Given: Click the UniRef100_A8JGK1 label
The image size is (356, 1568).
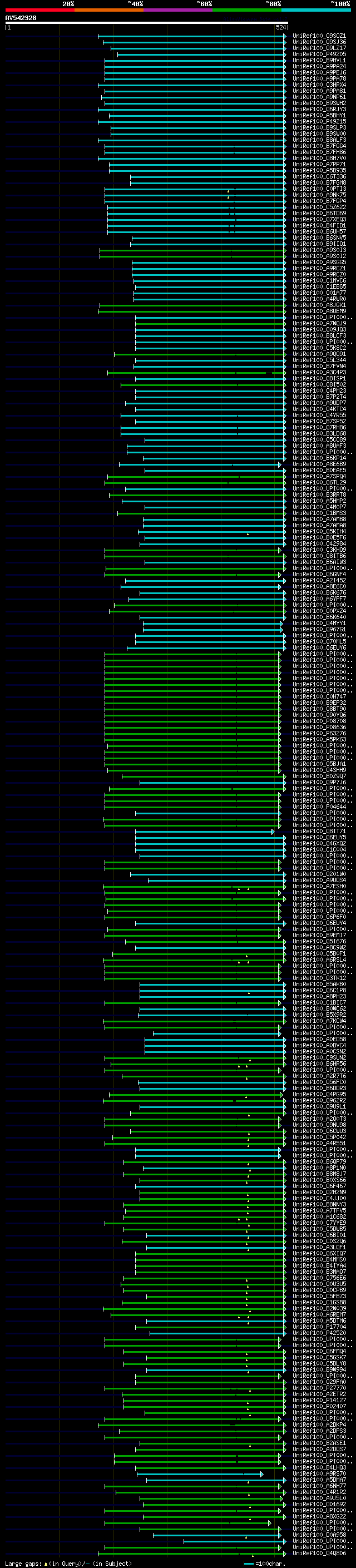Looking at the screenshot, I should tap(319, 305).
